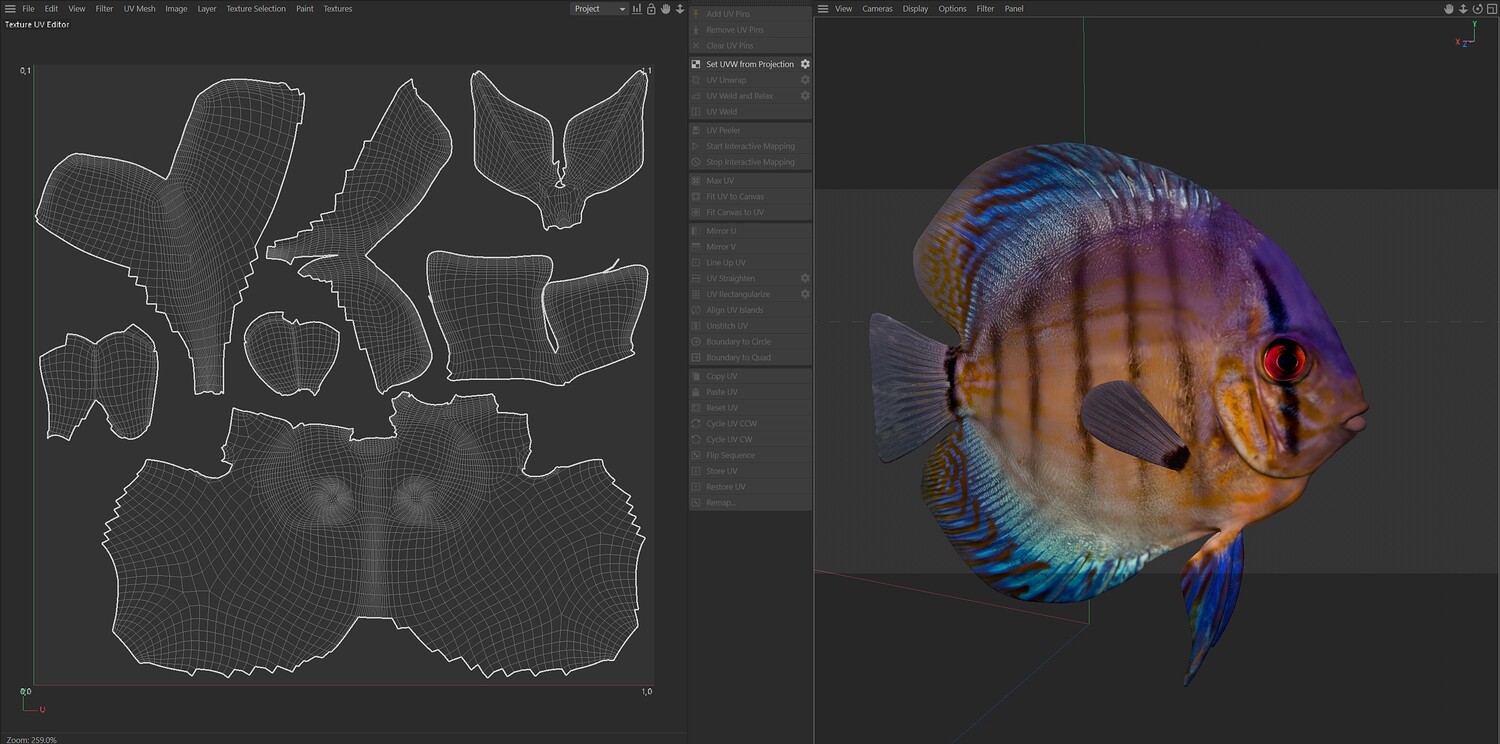Image resolution: width=1500 pixels, height=744 pixels.
Task: Click the Boundary to Circle icon
Action: point(696,342)
